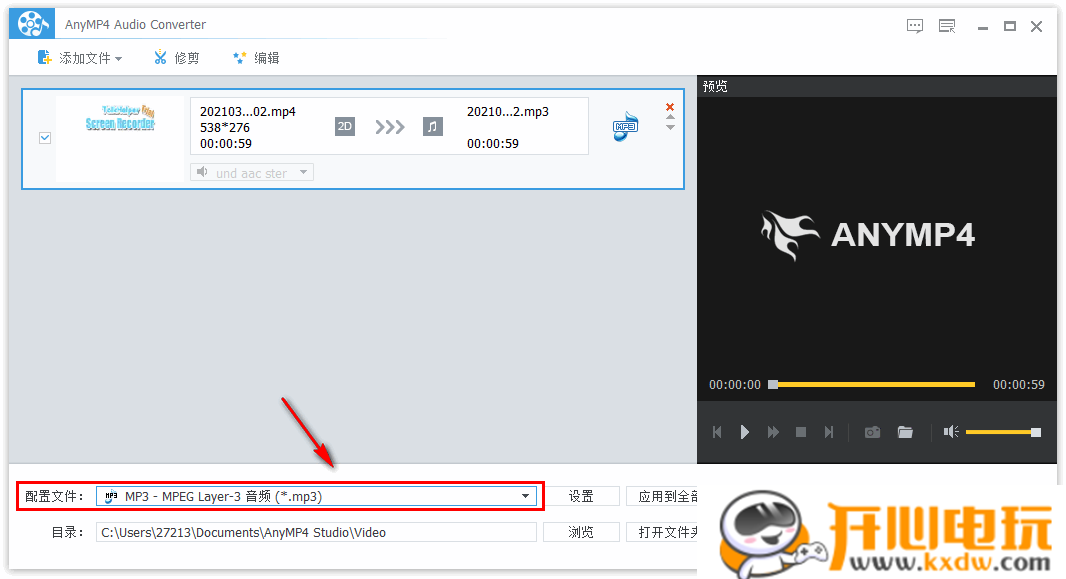This screenshot has width=1066, height=579.
Task: Click source filename 202103...02.mp4
Action: [247, 111]
